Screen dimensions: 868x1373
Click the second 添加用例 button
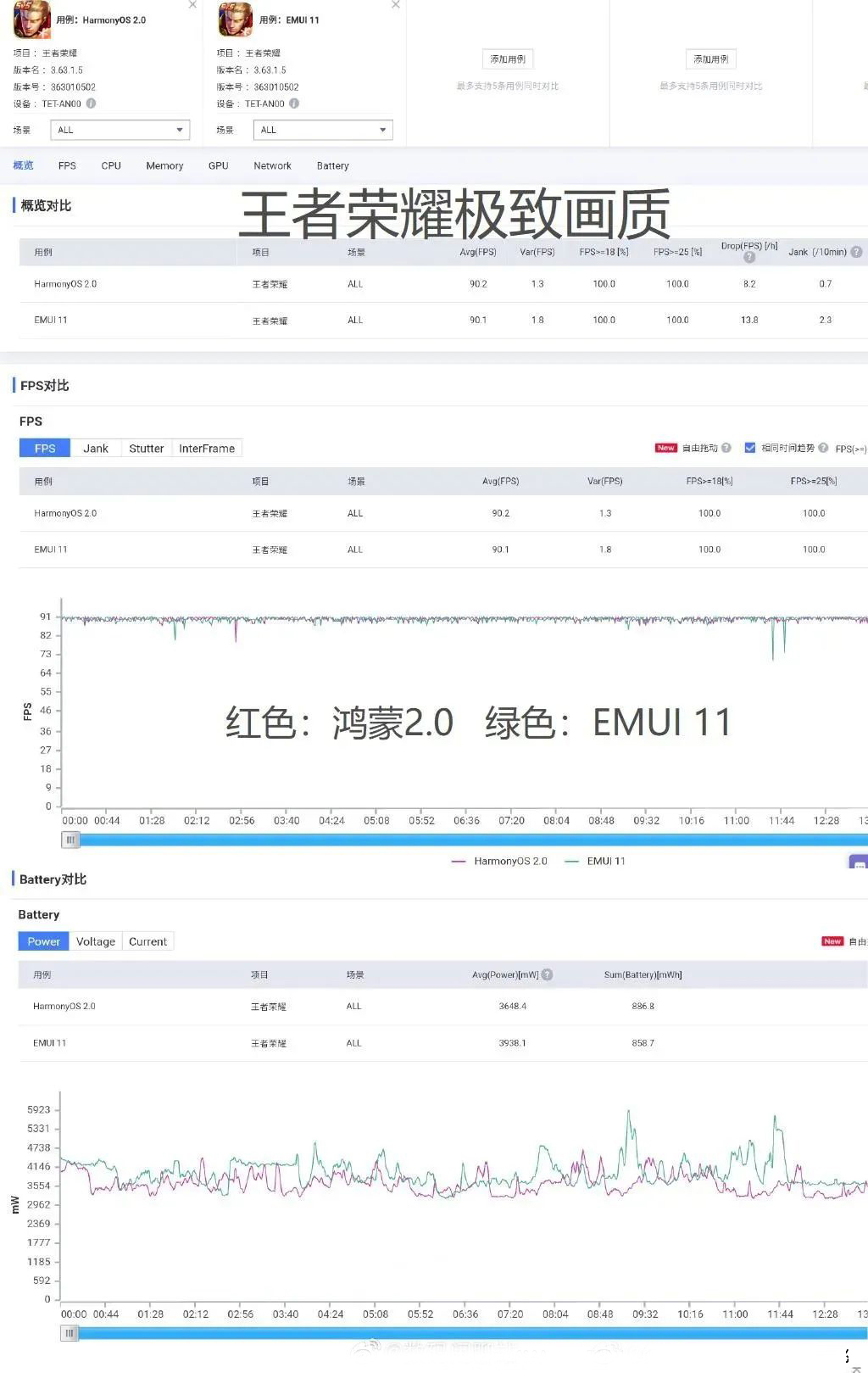point(711,59)
